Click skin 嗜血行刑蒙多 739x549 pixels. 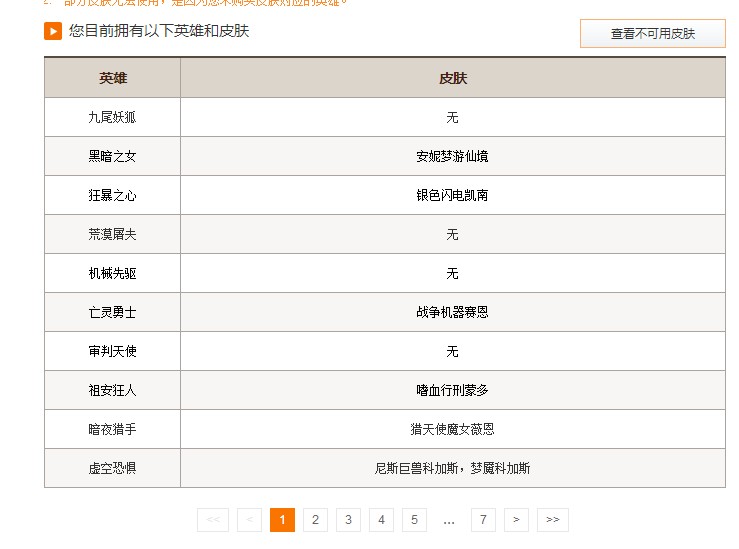tap(452, 390)
